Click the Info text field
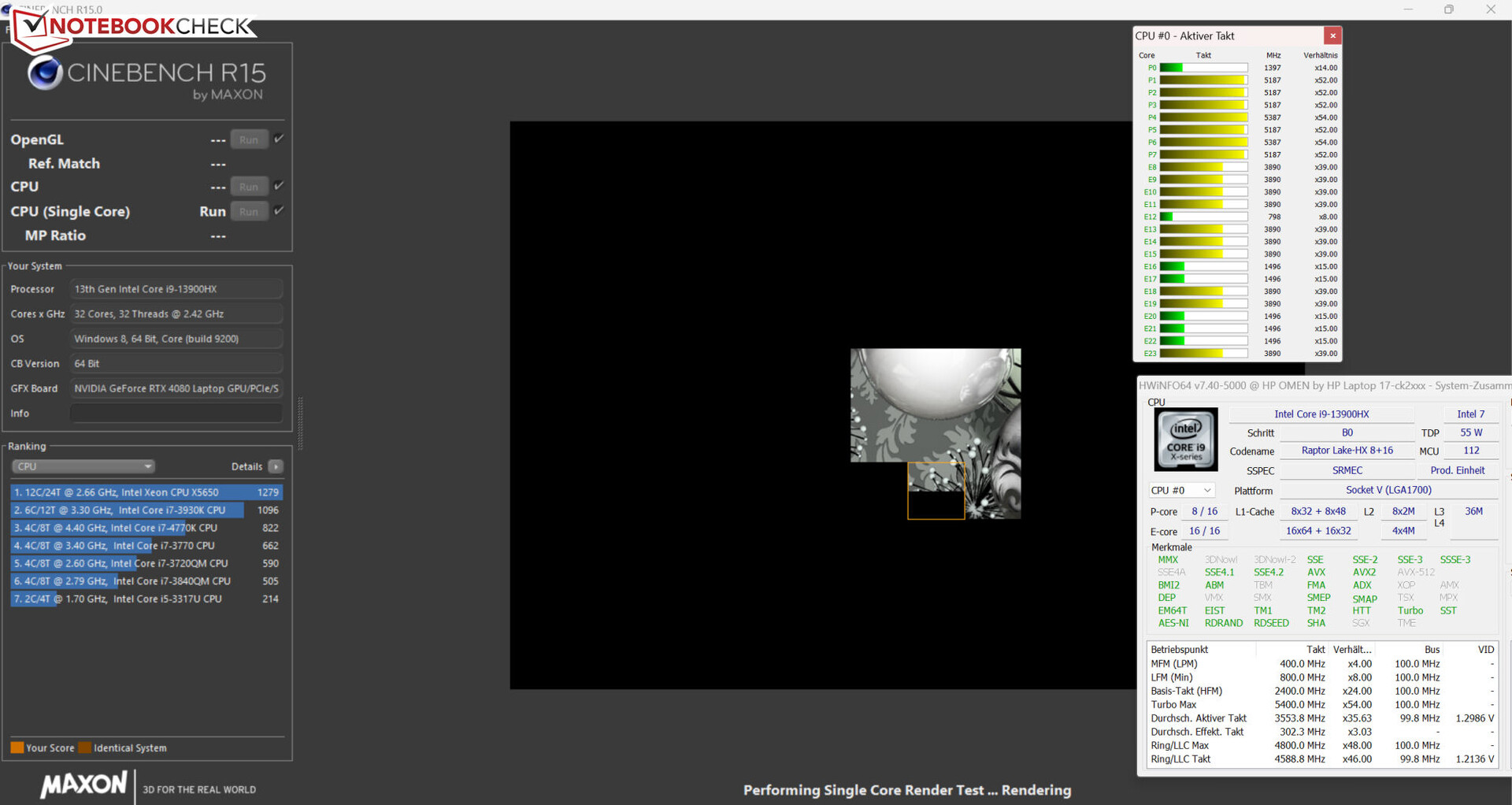Image resolution: width=1512 pixels, height=805 pixels. point(176,414)
